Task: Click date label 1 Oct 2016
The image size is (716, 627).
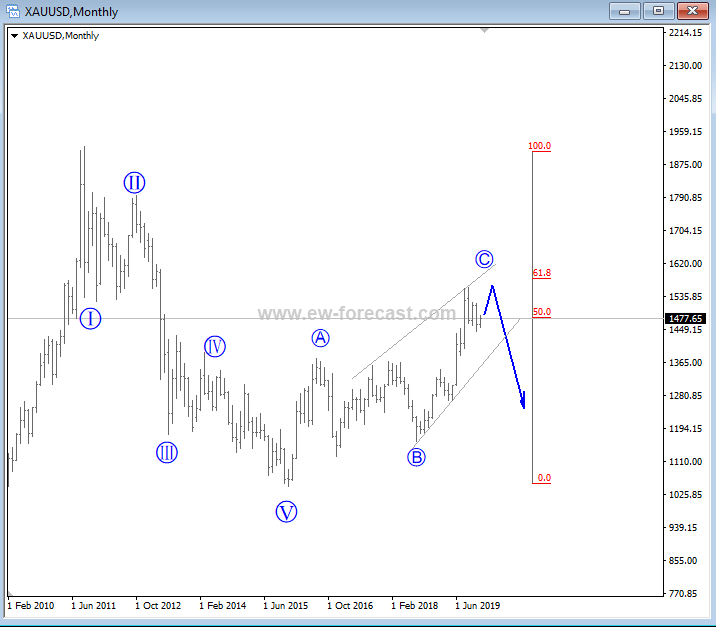Action: pyautogui.click(x=350, y=606)
